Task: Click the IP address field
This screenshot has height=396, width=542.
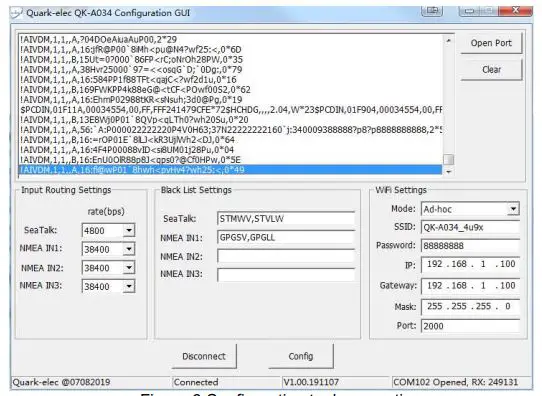Action: 470,264
